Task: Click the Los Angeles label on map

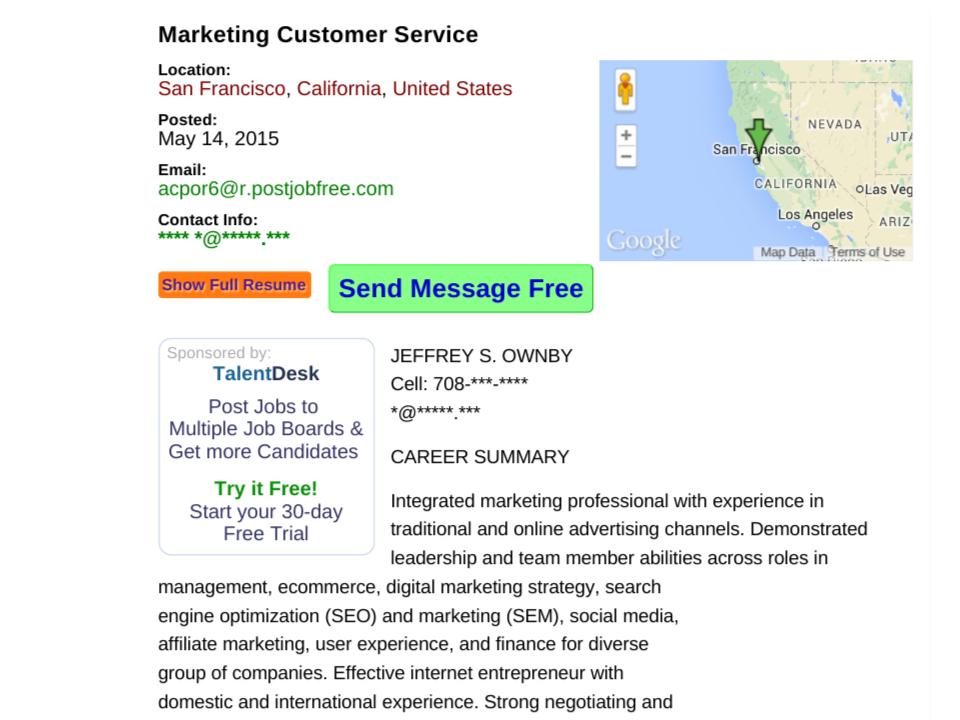Action: [815, 215]
